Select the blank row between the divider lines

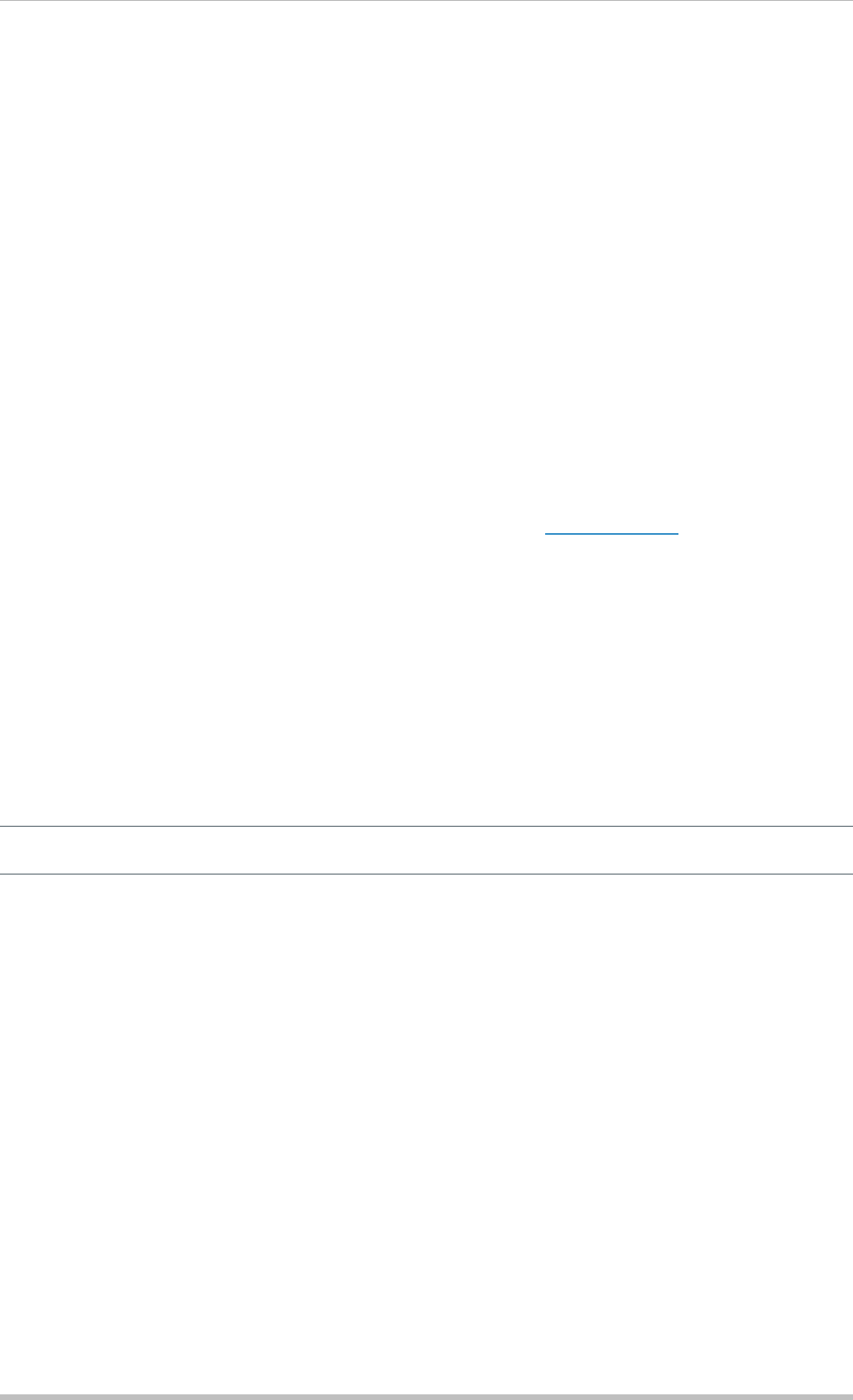pyautogui.click(x=426, y=850)
